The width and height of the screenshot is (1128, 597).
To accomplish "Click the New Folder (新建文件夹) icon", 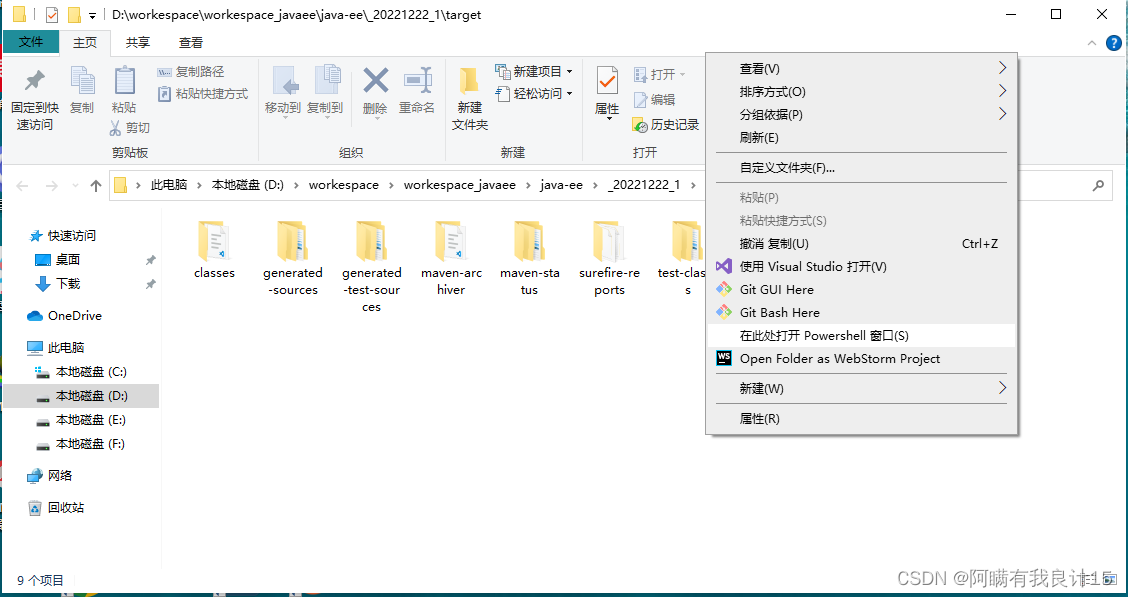I will 470,82.
